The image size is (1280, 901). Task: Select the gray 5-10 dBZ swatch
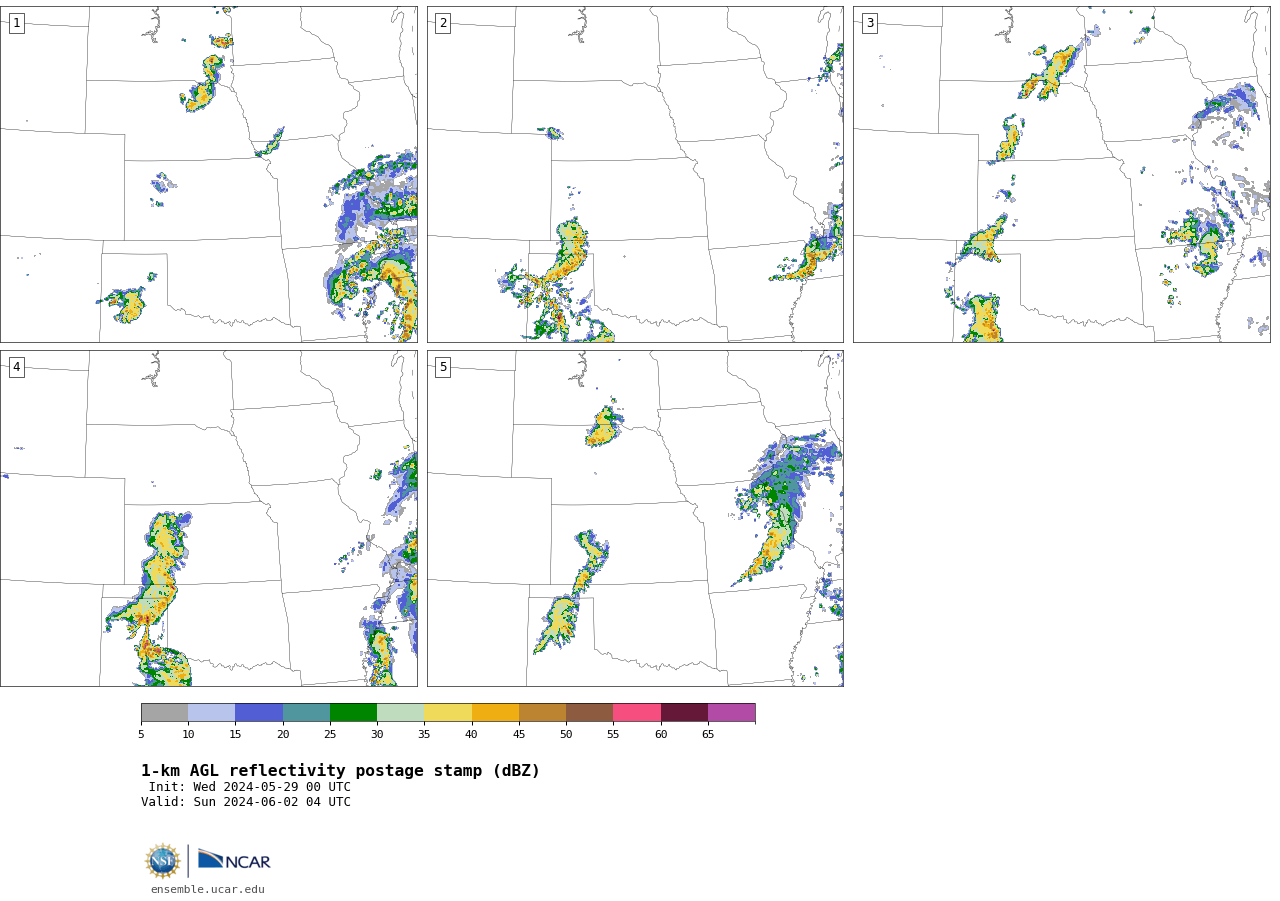pyautogui.click(x=164, y=712)
